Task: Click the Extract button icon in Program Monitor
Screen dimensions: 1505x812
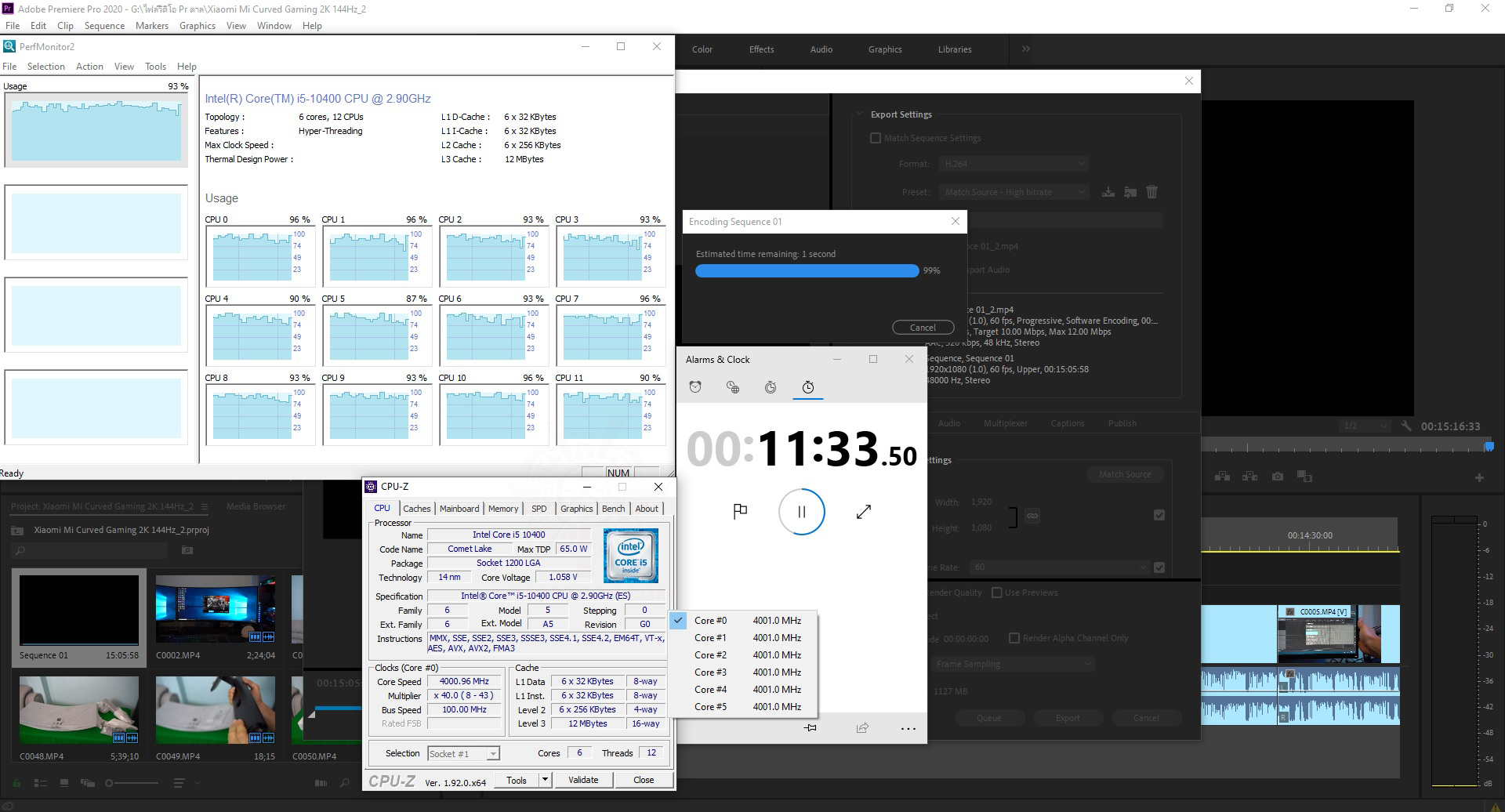Action: [1250, 477]
